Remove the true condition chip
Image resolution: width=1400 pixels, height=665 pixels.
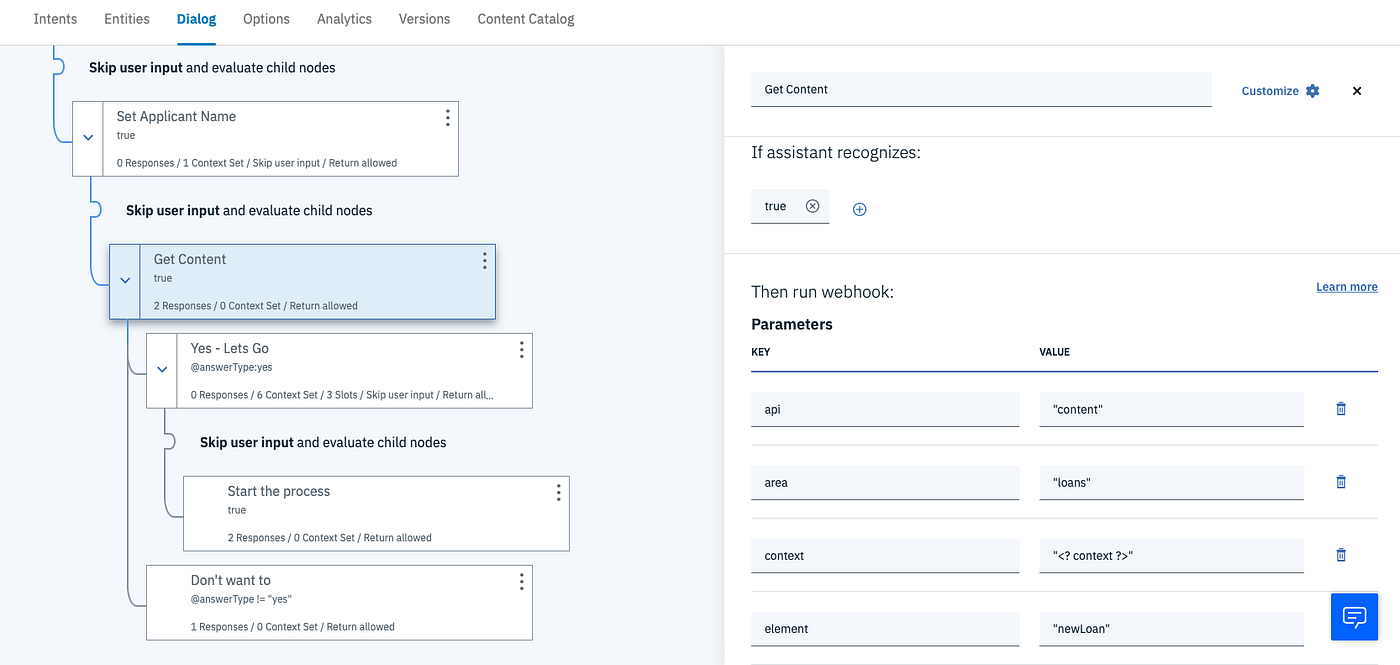[x=812, y=206]
